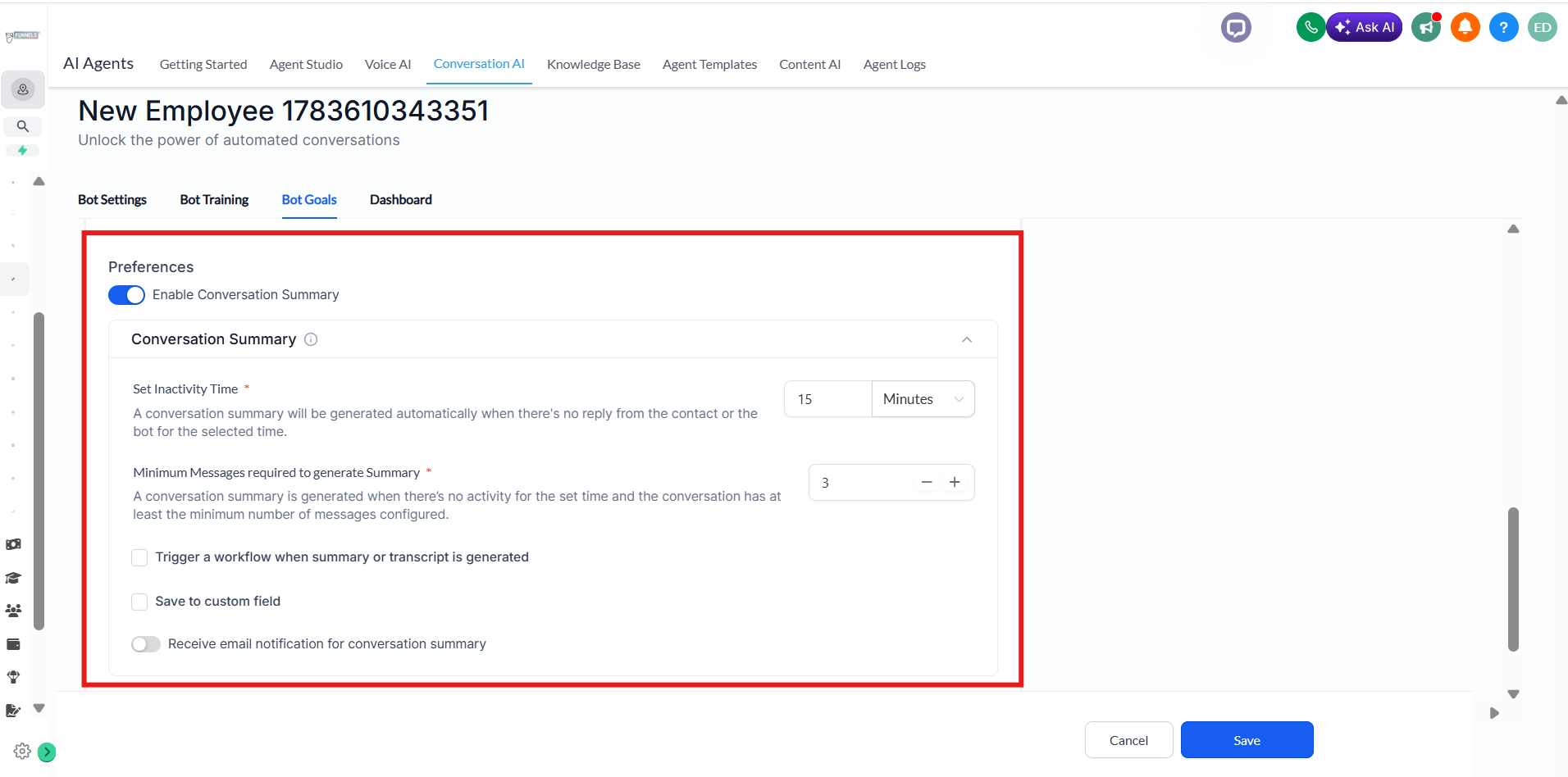Check Trigger a workflow when summary generated

point(139,557)
